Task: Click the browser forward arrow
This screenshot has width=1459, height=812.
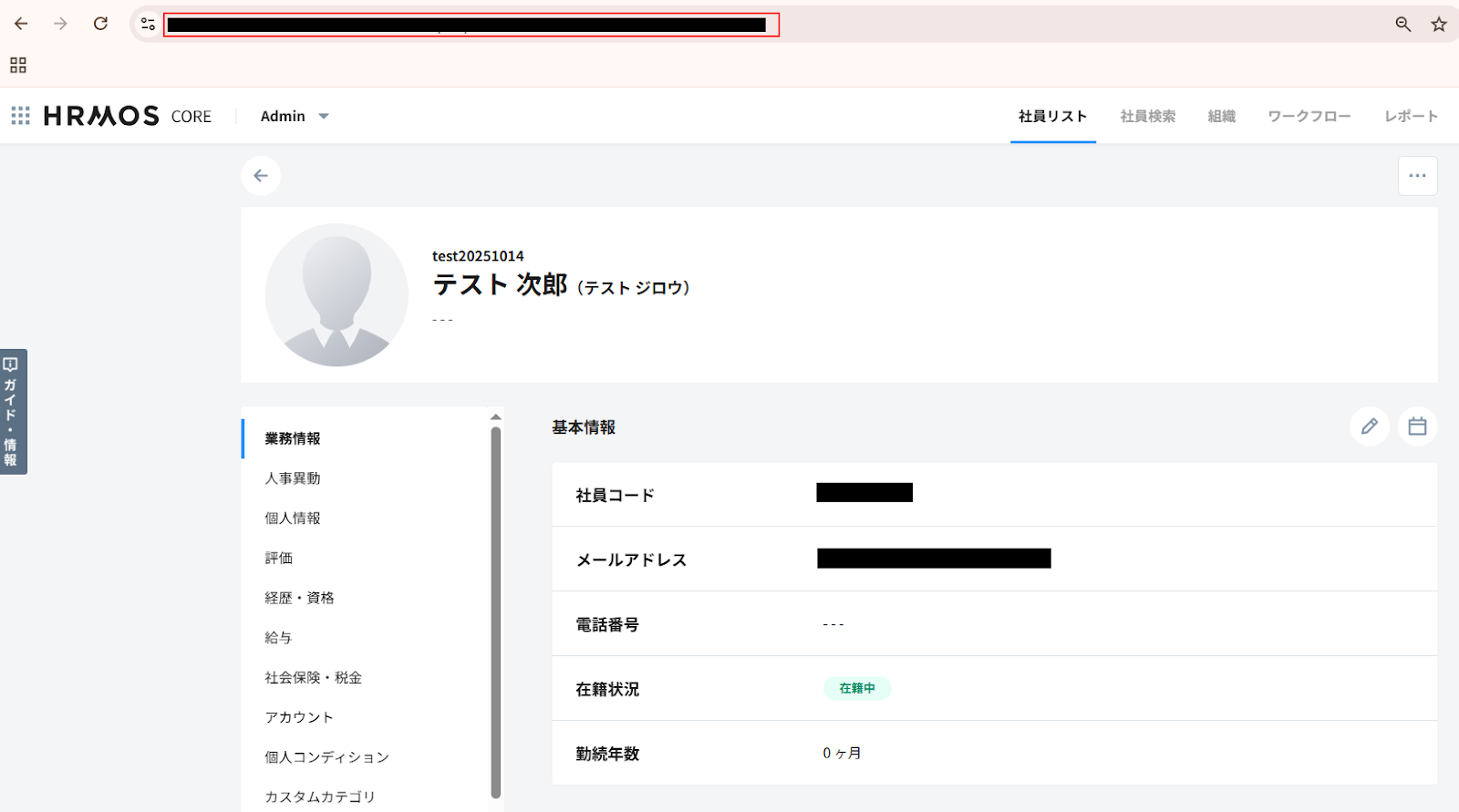Action: (60, 24)
